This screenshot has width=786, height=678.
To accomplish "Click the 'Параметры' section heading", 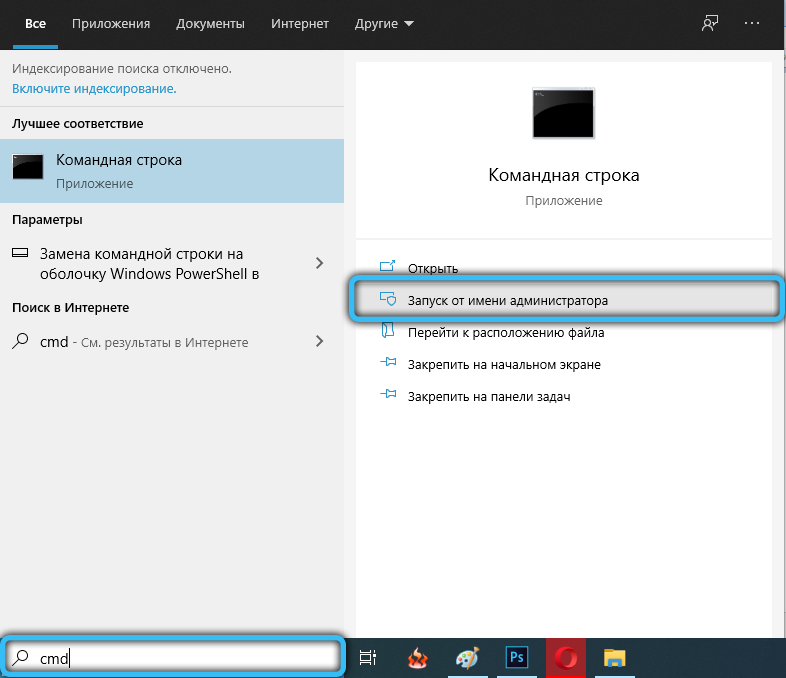I will coord(47,219).
